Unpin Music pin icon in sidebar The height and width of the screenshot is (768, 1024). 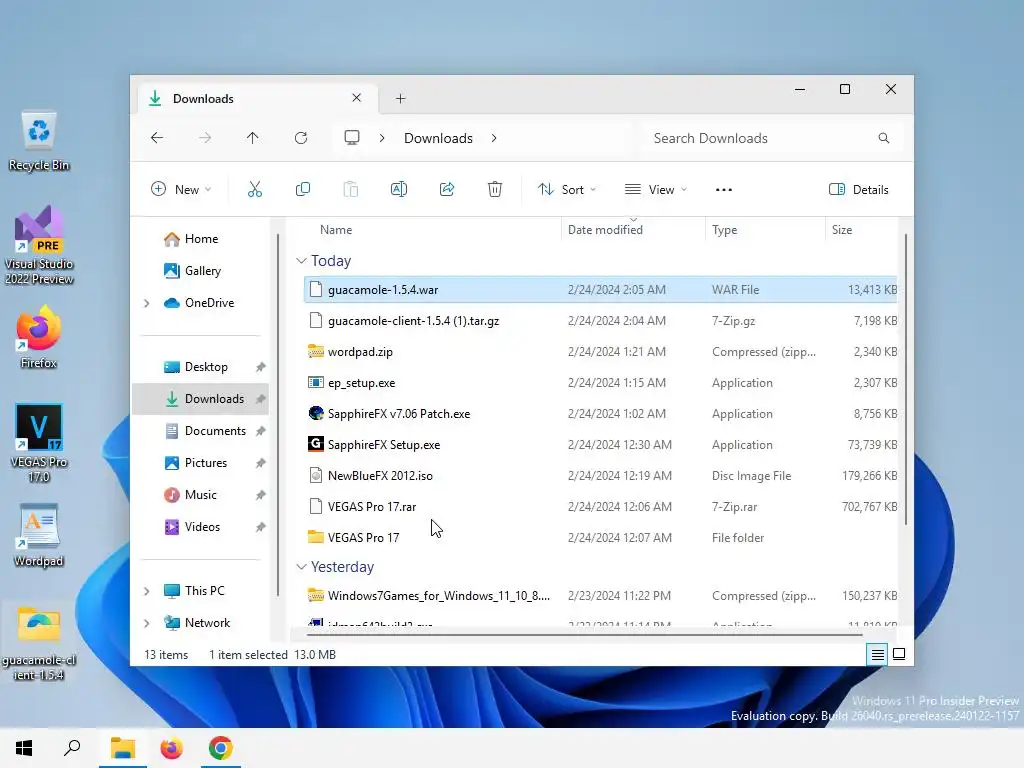261,495
